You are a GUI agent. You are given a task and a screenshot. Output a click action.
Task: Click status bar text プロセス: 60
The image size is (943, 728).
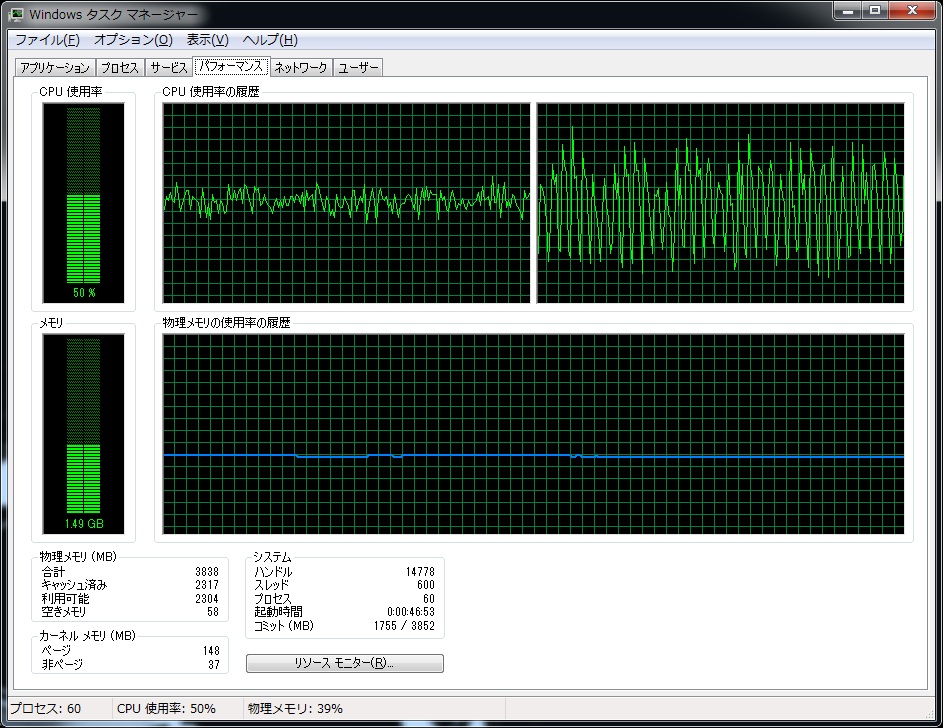46,709
